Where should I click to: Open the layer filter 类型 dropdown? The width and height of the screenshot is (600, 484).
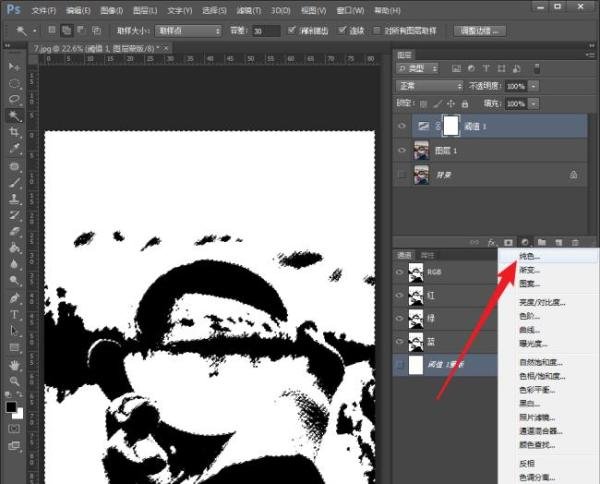(417, 68)
